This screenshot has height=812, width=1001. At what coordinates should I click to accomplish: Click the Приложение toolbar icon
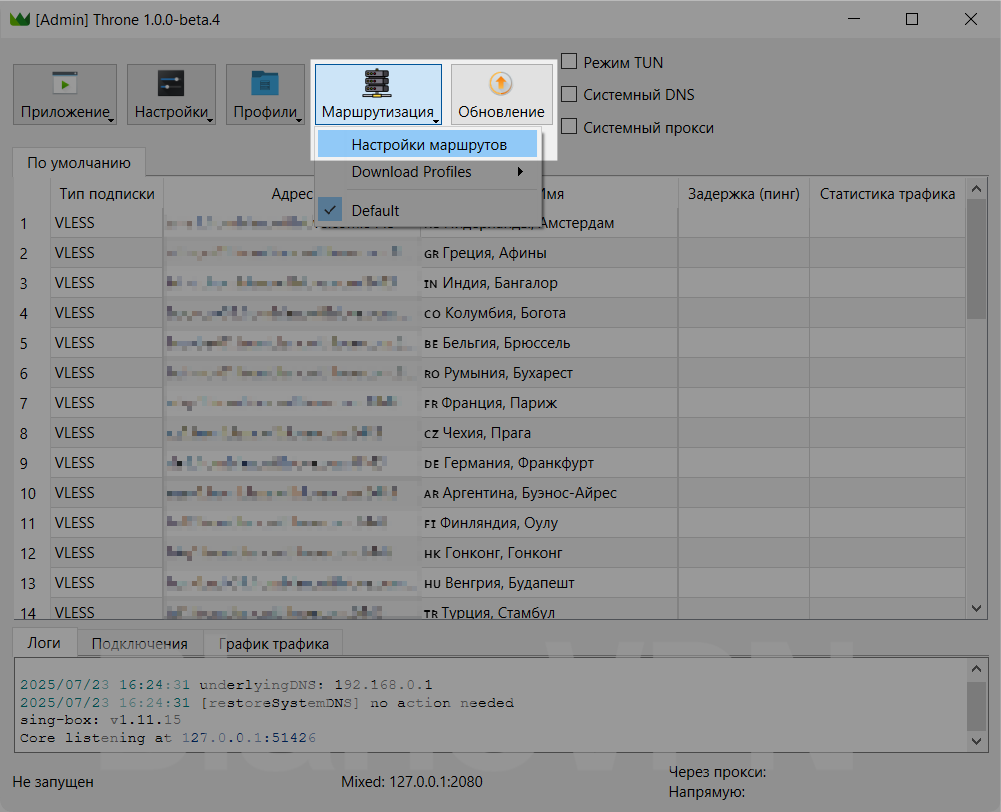pos(65,84)
